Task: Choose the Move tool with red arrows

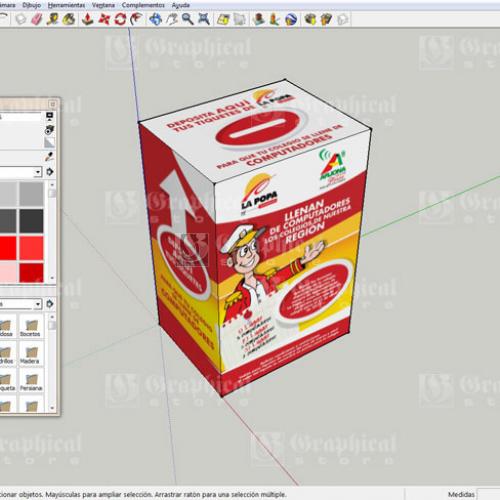Action: (104, 19)
